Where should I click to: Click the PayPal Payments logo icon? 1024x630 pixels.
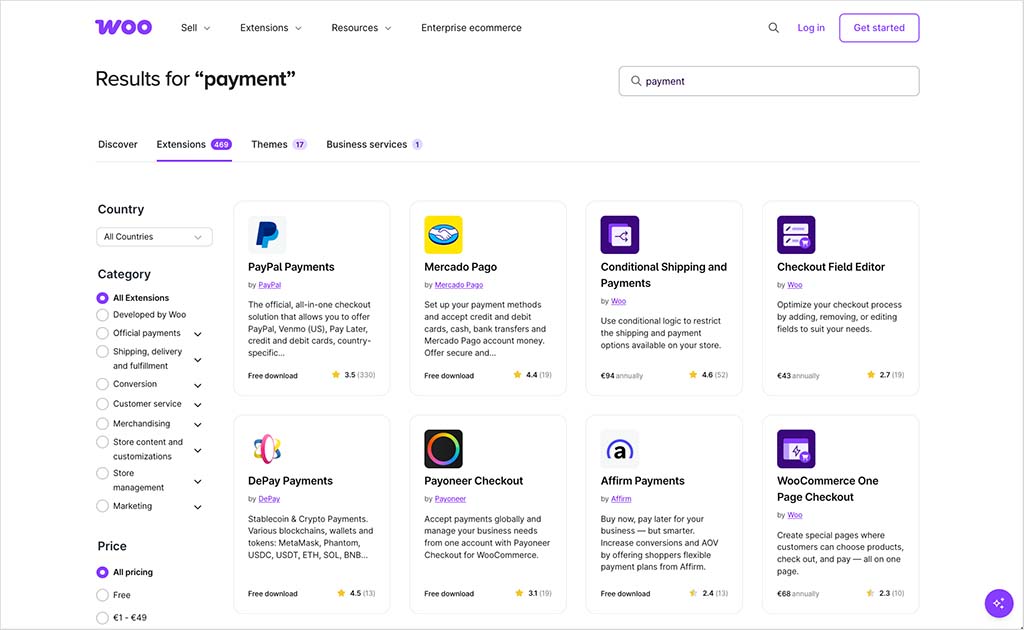click(x=267, y=234)
